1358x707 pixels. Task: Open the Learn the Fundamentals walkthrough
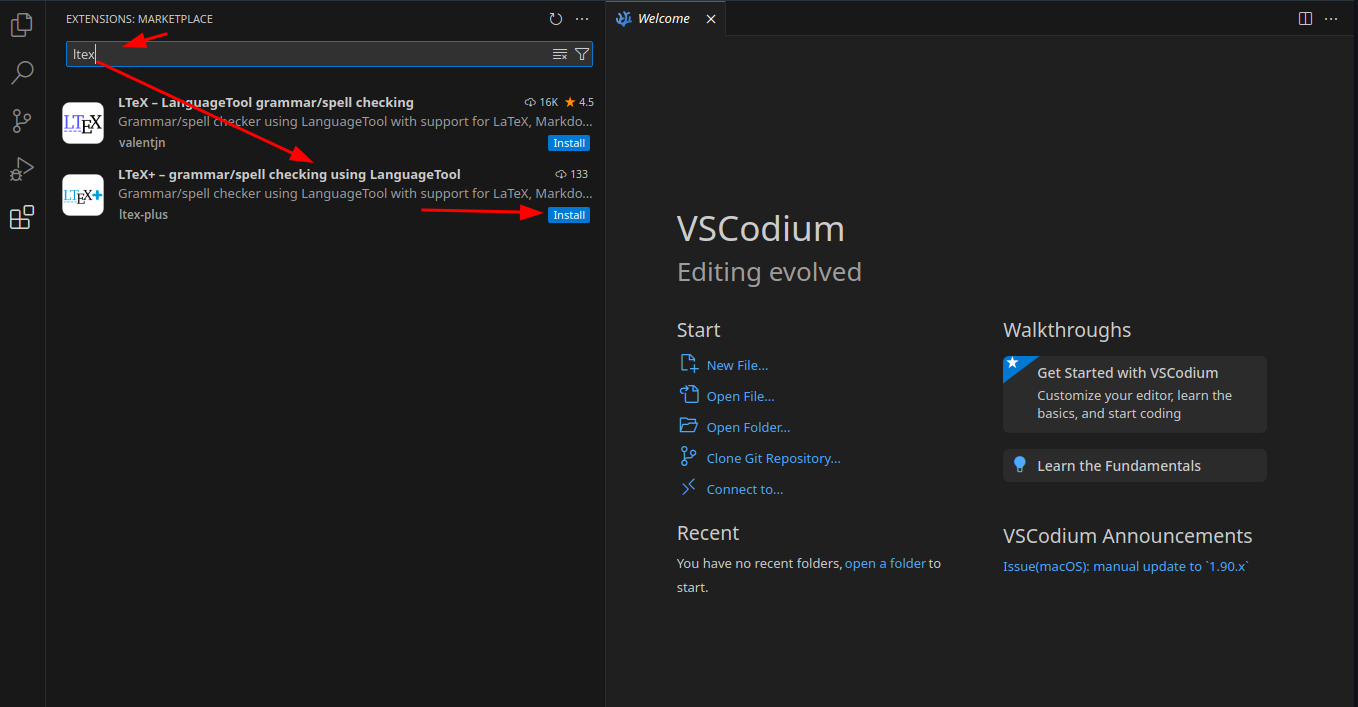[x=1135, y=466]
